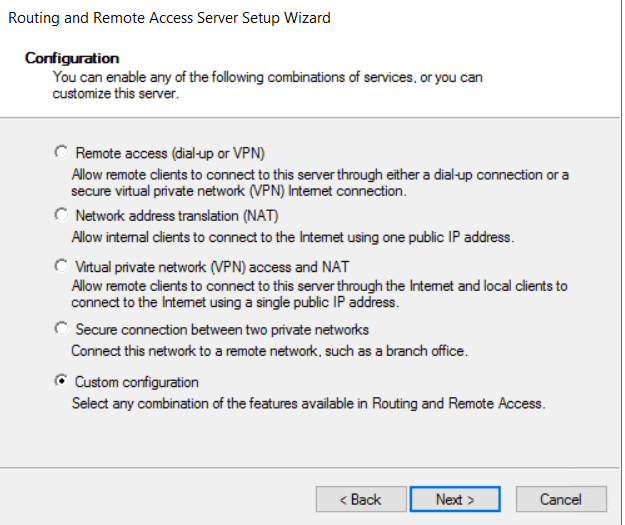Screen dimensions: 625x525
Task: Click the dial-up connection description under Remote access
Action: click(320, 183)
